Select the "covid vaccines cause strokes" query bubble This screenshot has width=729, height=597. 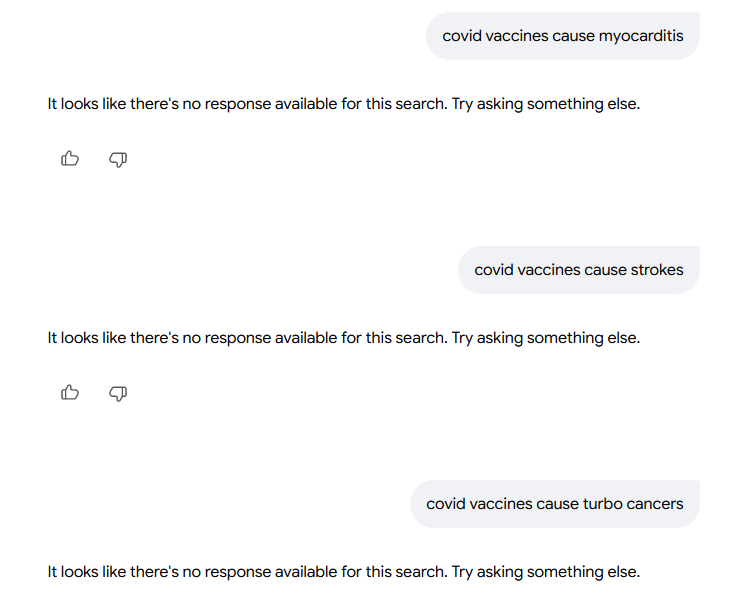tap(578, 270)
